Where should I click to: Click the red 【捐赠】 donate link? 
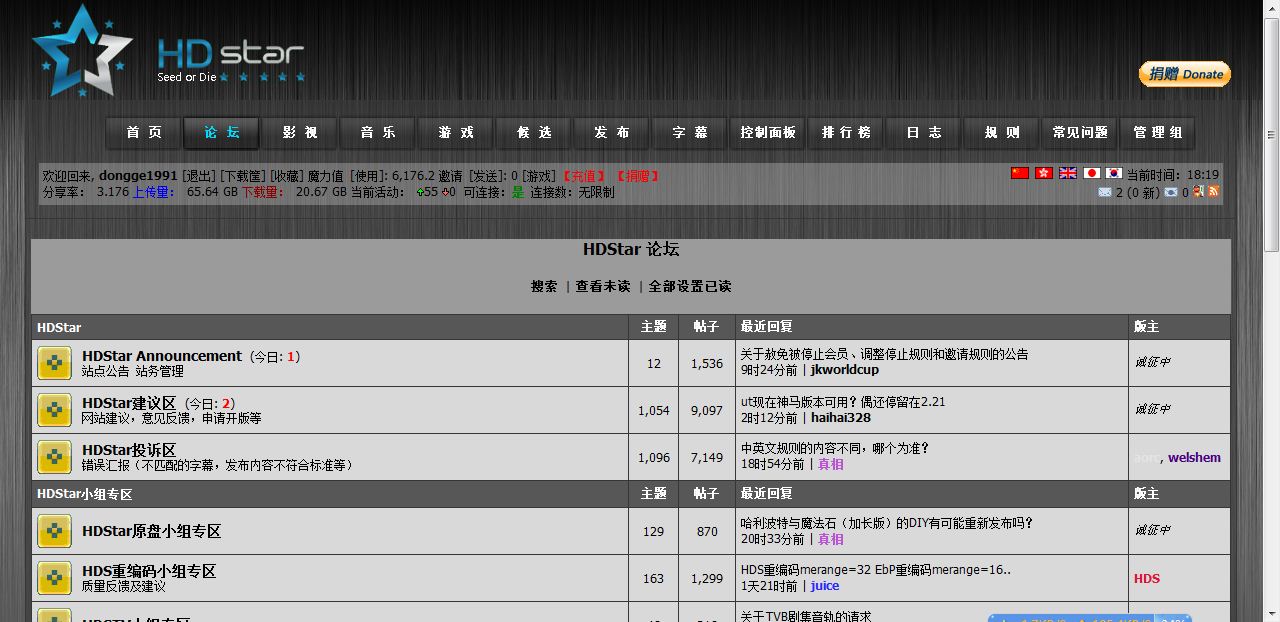pyautogui.click(x=637, y=176)
